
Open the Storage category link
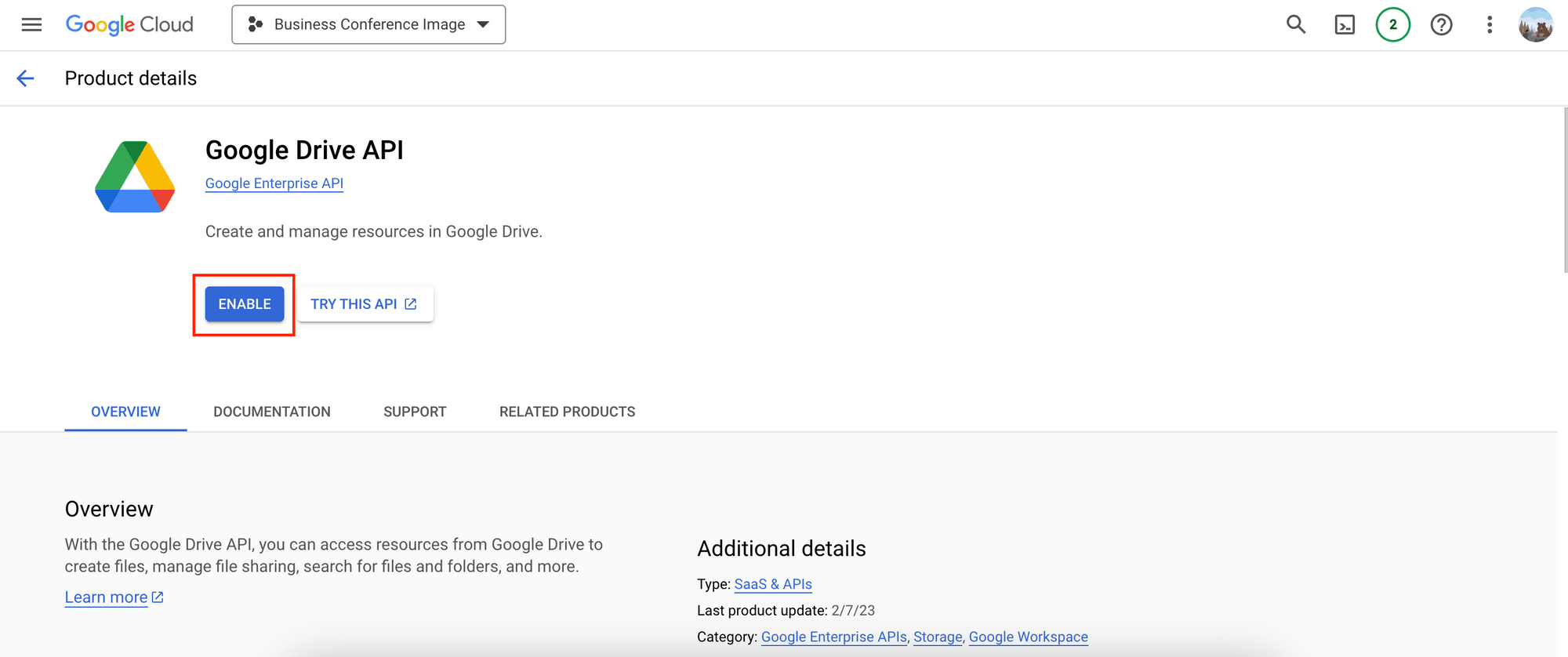[x=938, y=637]
